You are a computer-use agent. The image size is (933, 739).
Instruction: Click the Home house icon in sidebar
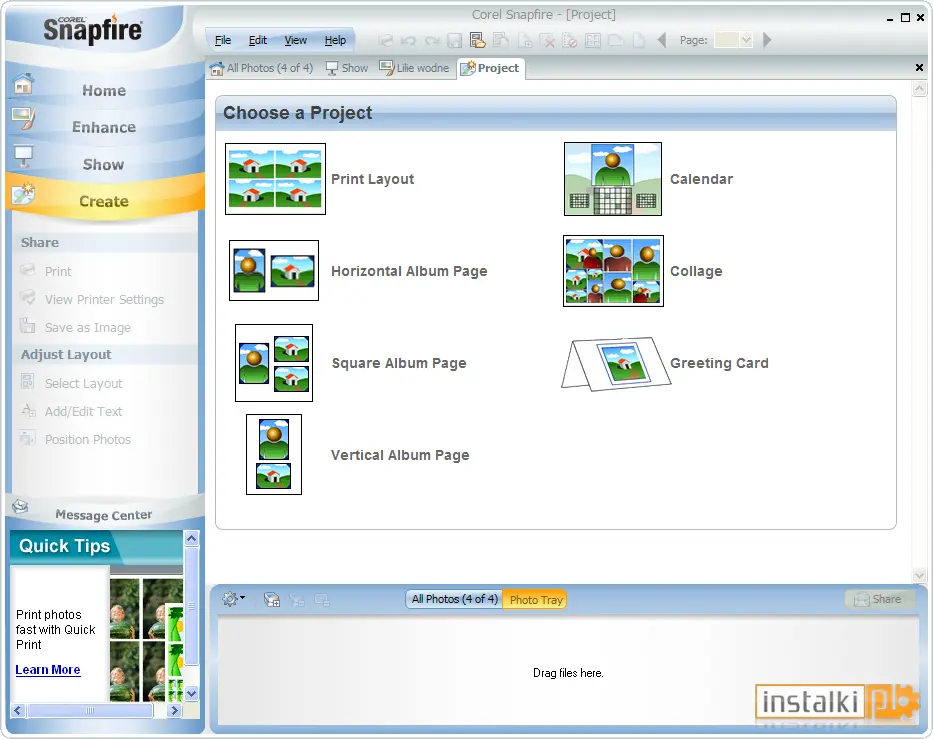(23, 84)
